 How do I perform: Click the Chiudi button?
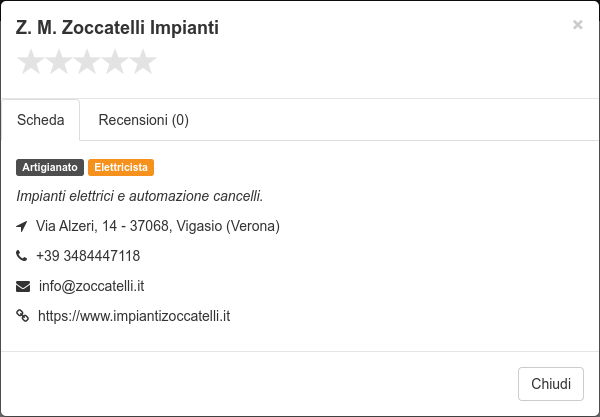coord(551,384)
